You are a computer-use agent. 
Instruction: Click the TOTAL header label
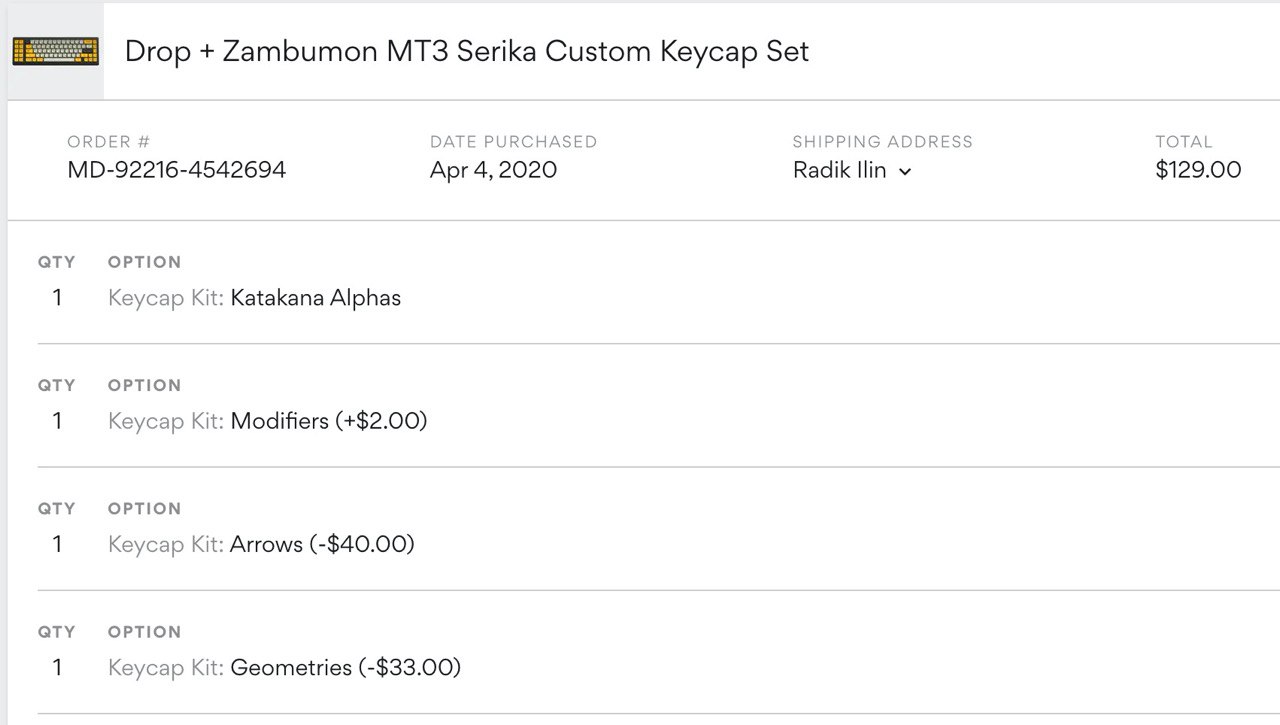1184,142
